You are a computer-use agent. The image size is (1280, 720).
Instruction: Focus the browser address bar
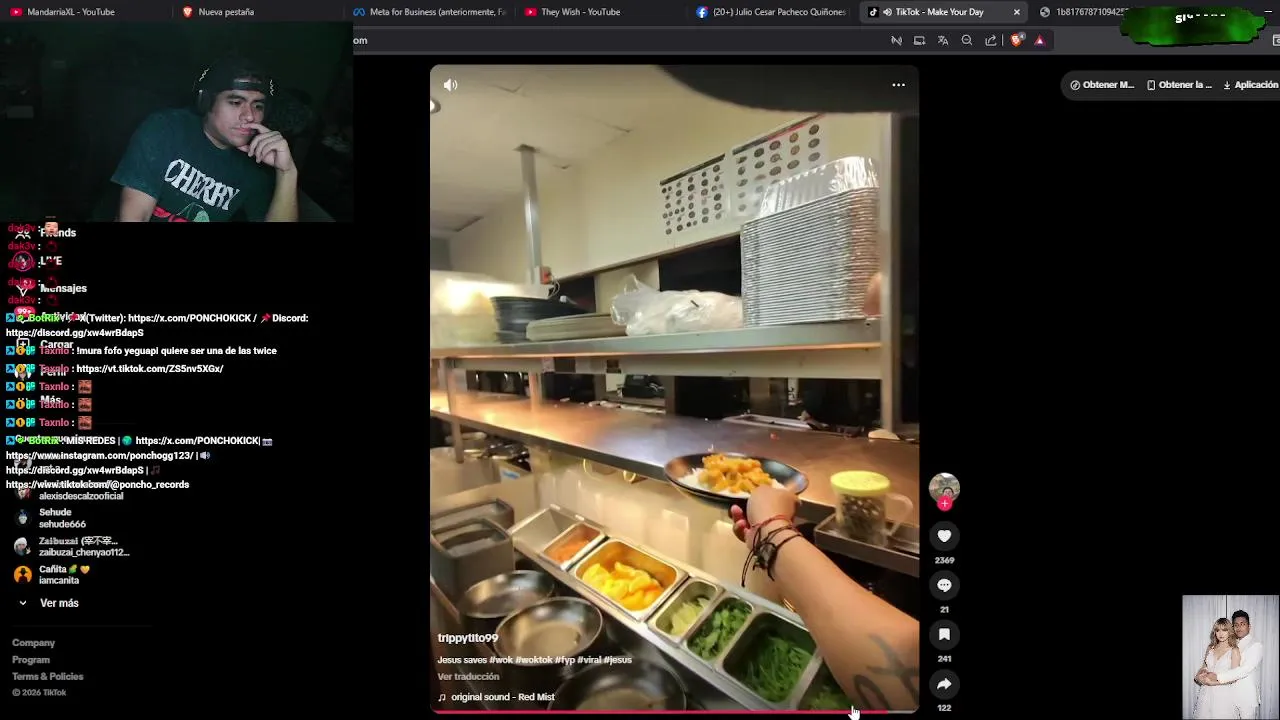click(x=620, y=40)
